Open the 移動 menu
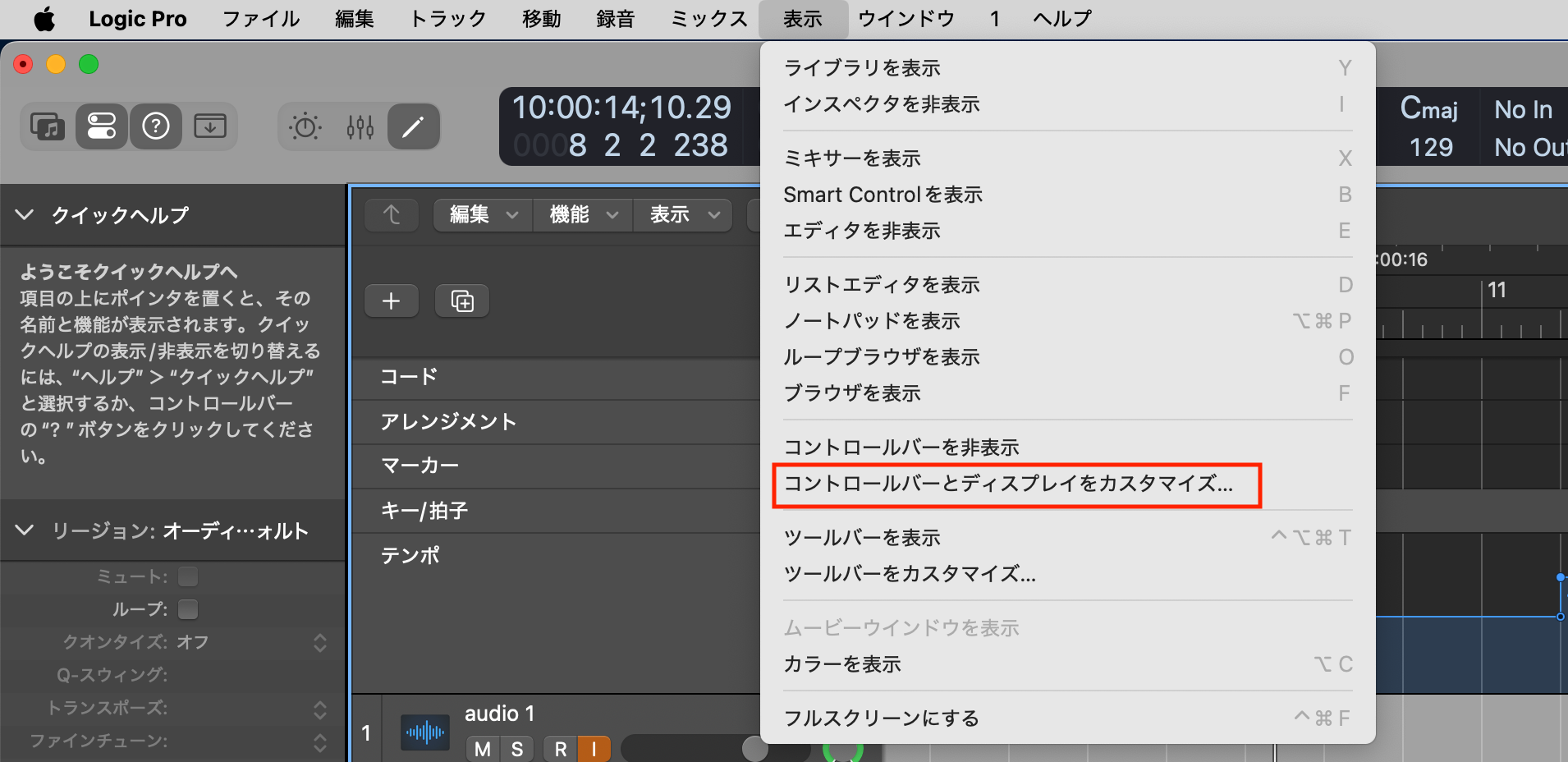Screen dimensions: 1568x762 (542, 18)
